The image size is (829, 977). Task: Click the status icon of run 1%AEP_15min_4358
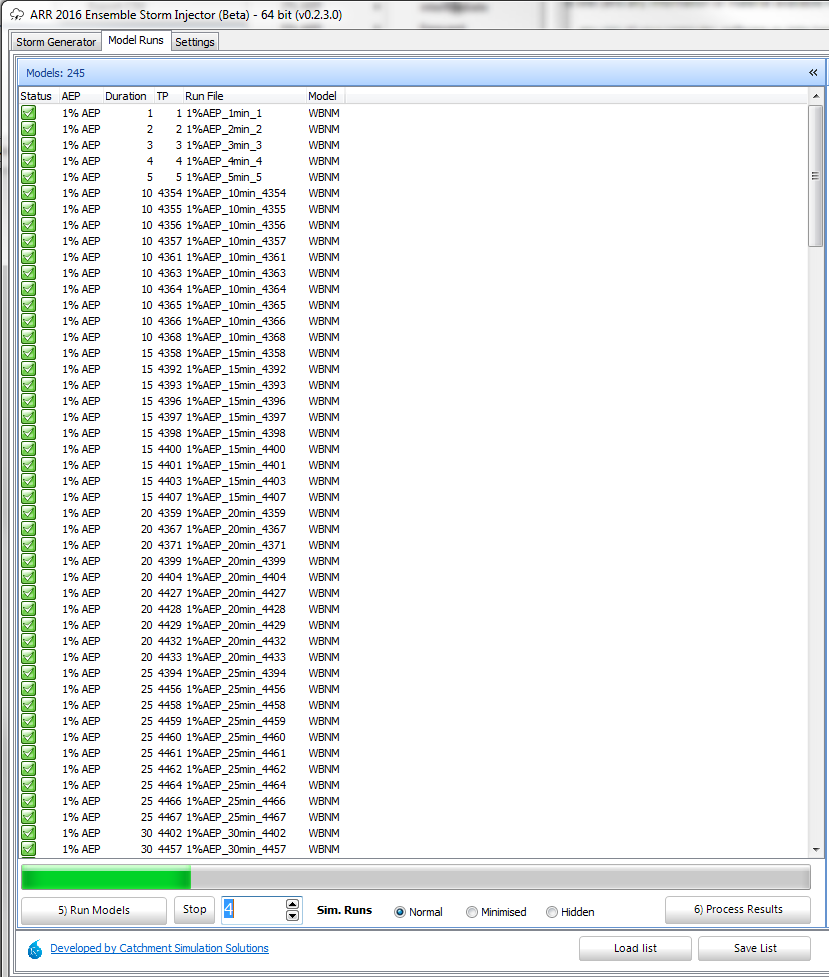point(28,353)
